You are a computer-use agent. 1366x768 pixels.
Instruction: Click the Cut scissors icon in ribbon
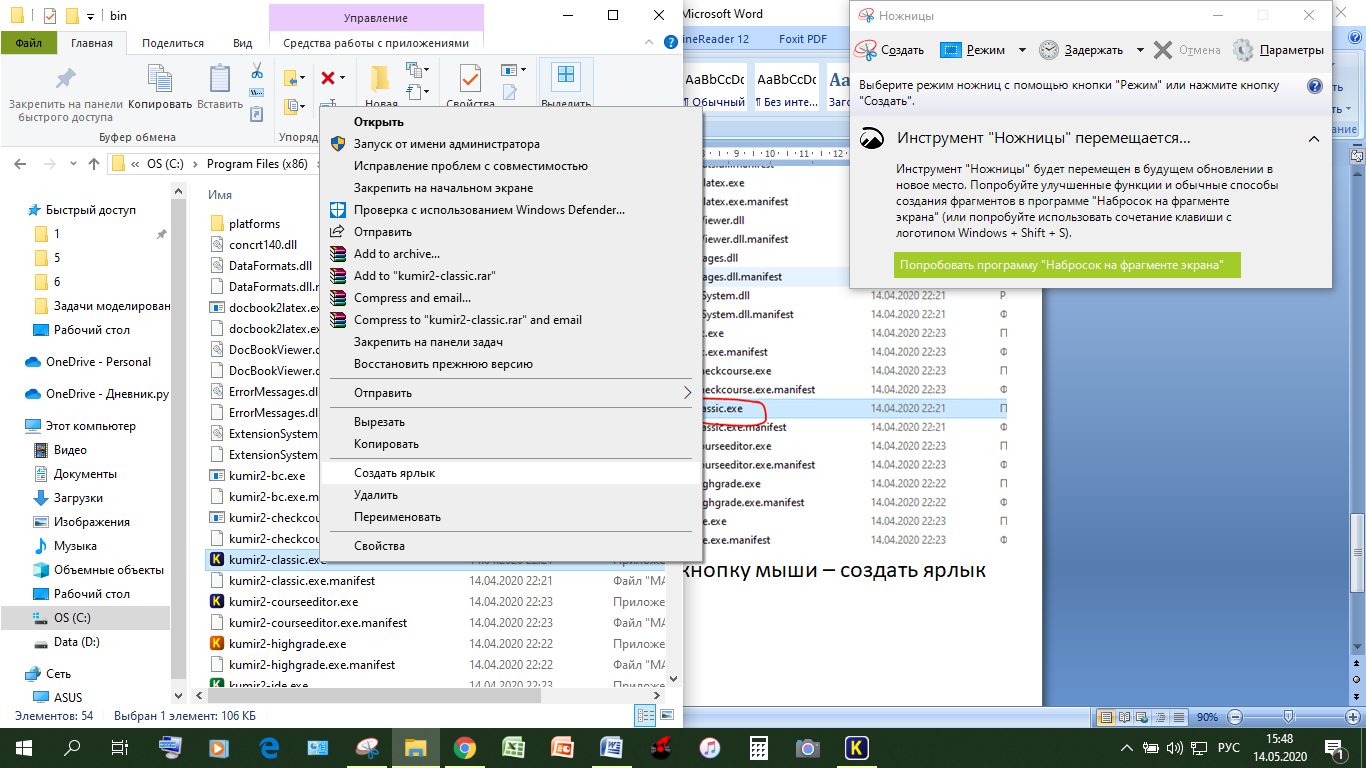257,71
